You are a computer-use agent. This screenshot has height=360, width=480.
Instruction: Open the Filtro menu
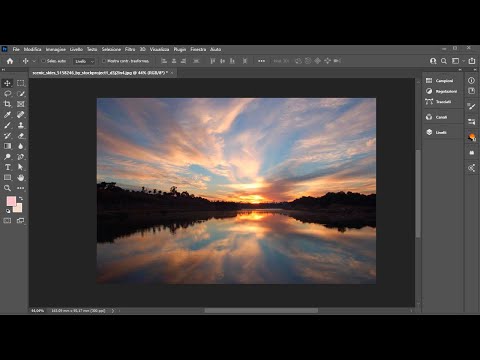130,49
